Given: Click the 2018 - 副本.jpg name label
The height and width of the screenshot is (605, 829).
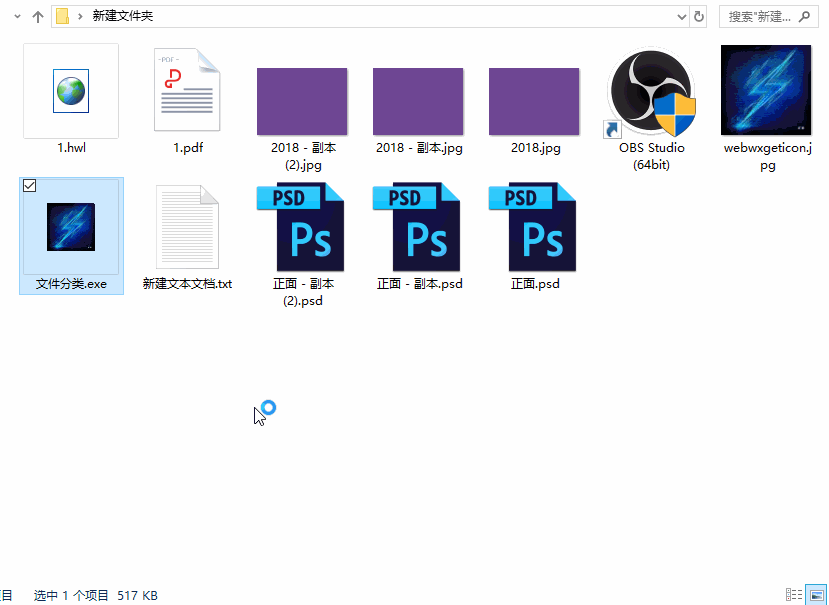Looking at the screenshot, I should coord(419,148).
